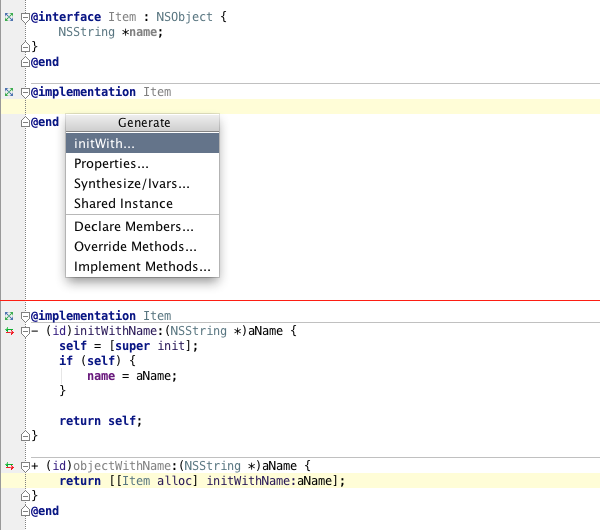Select initWith... in Generate menu

point(142,143)
